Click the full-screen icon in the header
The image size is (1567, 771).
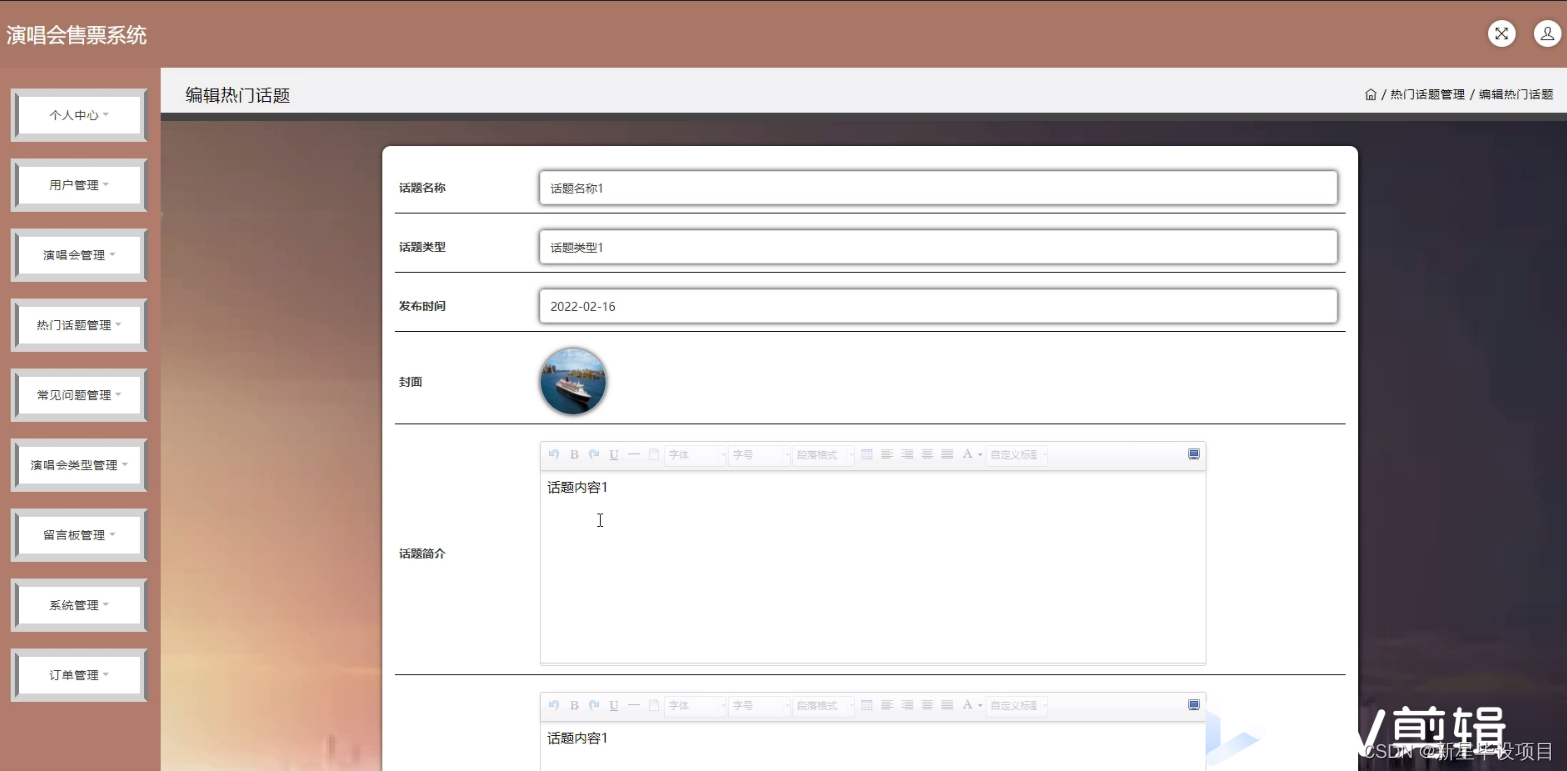1501,34
